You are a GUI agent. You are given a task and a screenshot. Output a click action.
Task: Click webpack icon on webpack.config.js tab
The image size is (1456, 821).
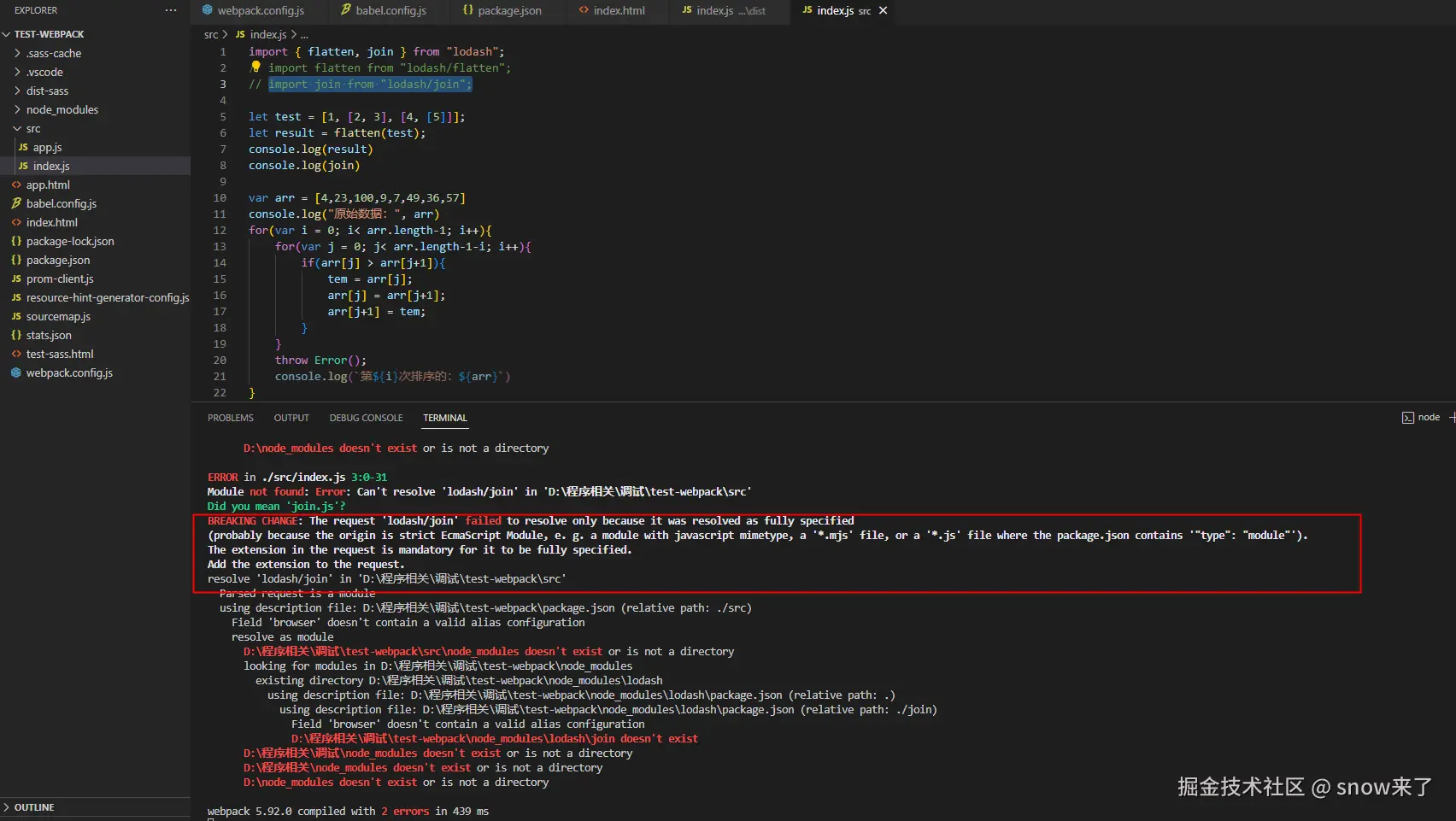(207, 10)
